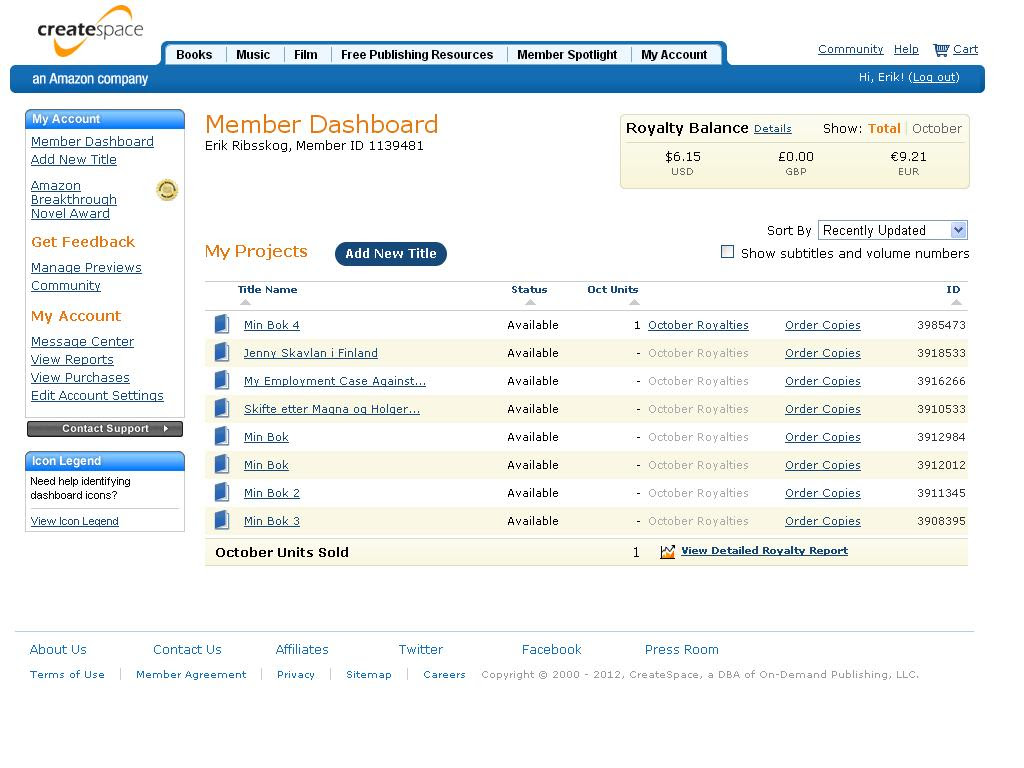
Task: Sort projects by ID column arrow
Action: tap(956, 302)
